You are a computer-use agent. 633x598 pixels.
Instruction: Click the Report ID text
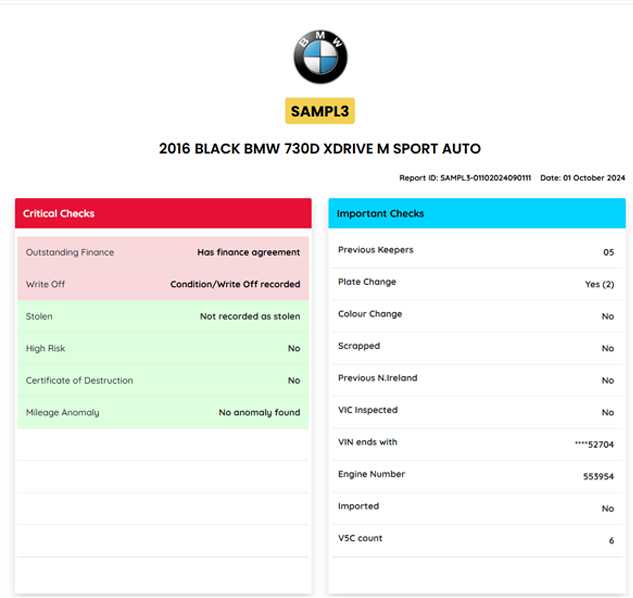[465, 178]
